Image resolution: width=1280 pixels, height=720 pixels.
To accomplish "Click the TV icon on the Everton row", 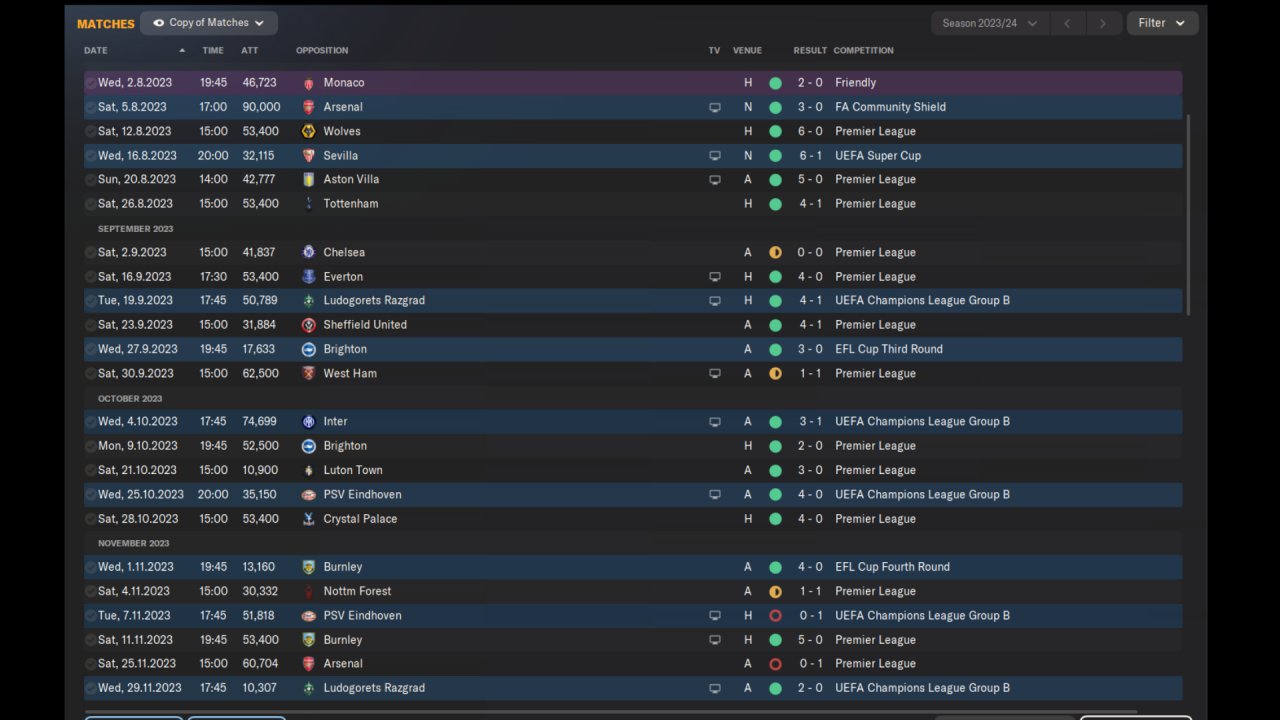I will pyautogui.click(x=714, y=277).
